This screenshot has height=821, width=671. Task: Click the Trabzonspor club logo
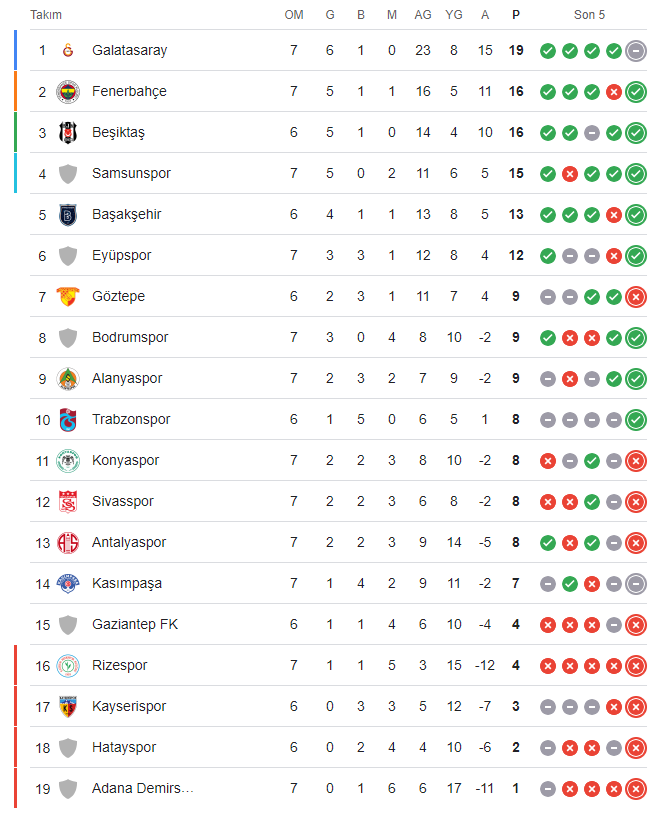[x=68, y=419]
